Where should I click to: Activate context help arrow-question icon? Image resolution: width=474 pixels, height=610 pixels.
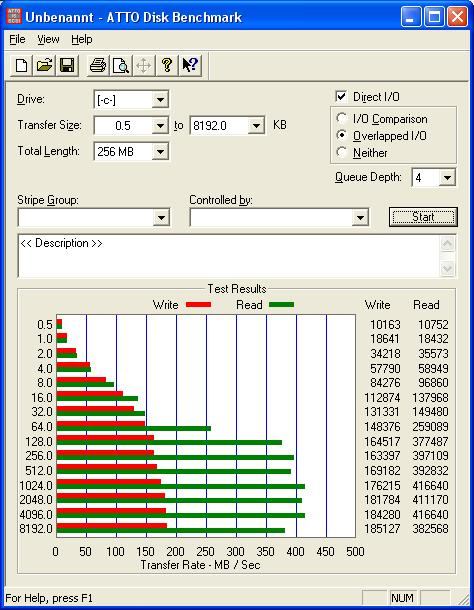pos(190,65)
